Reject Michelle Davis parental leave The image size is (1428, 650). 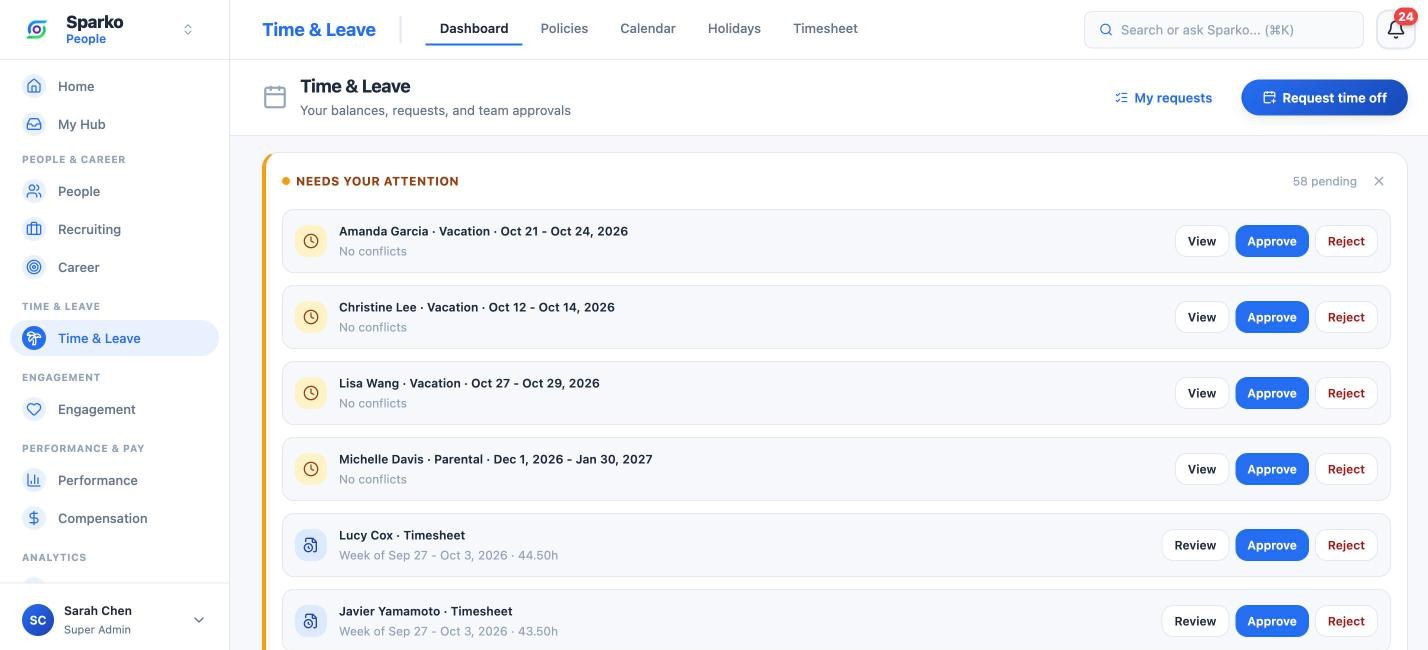[x=1346, y=469]
